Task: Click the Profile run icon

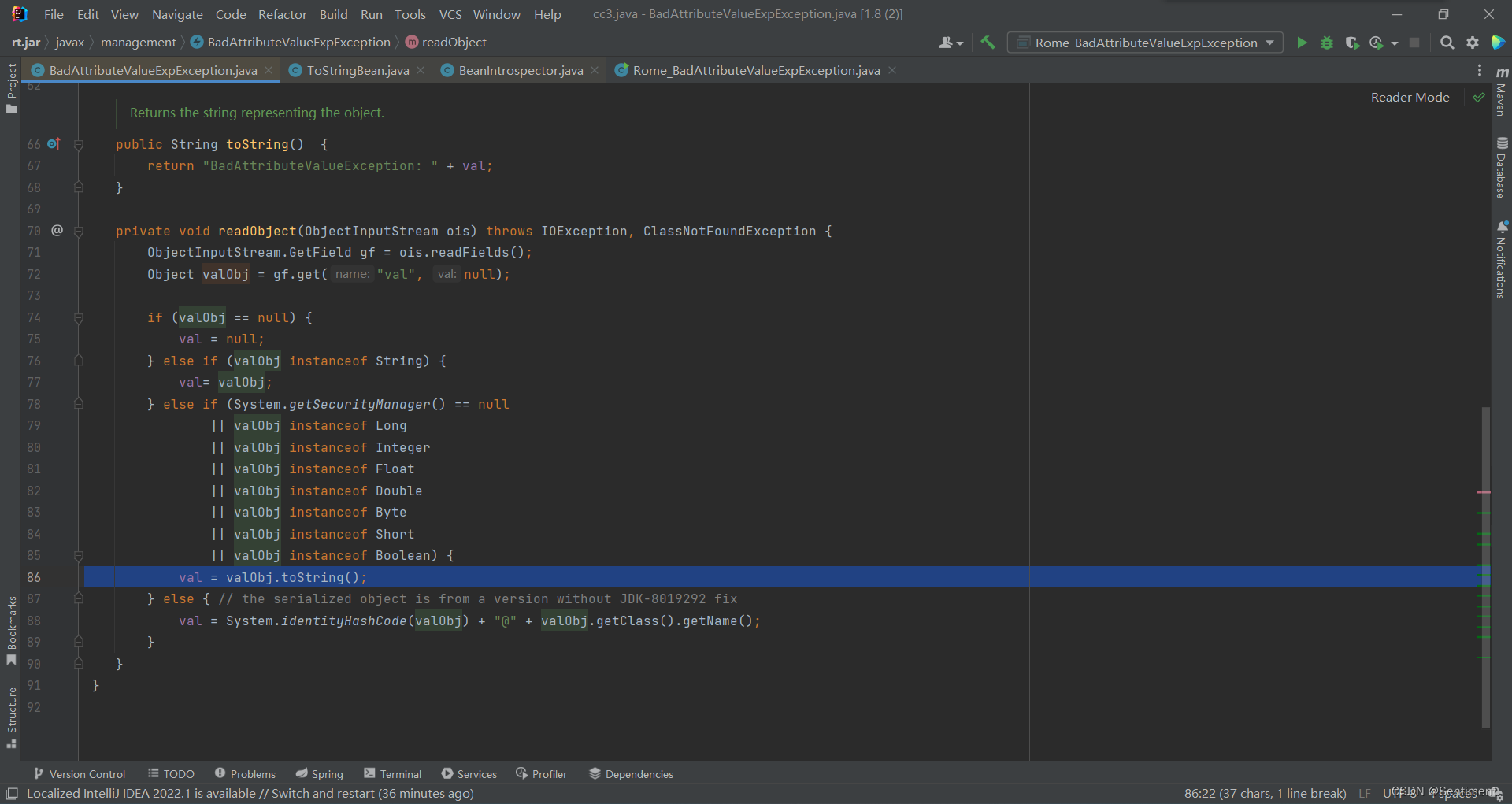Action: click(1377, 43)
